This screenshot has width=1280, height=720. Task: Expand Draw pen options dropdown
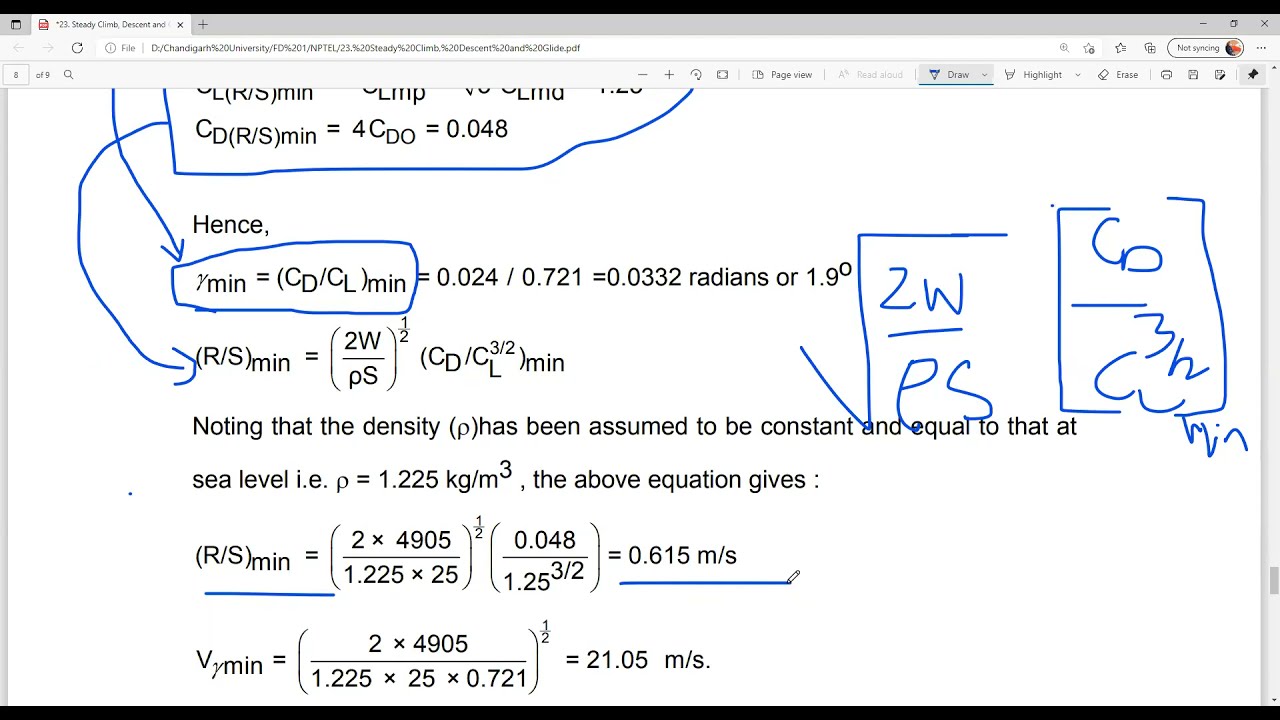(984, 75)
